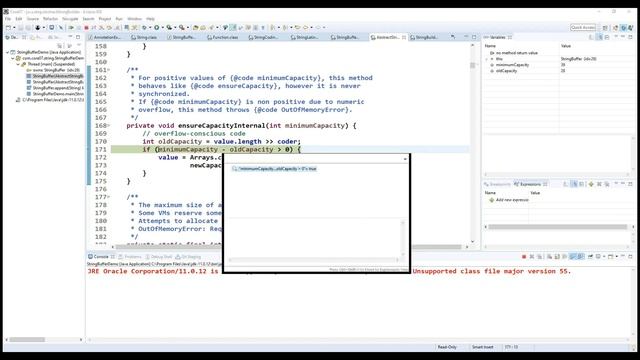The height and width of the screenshot is (360, 640).
Task: Click the red Terminate icon in Console toolbar
Action: [524, 257]
